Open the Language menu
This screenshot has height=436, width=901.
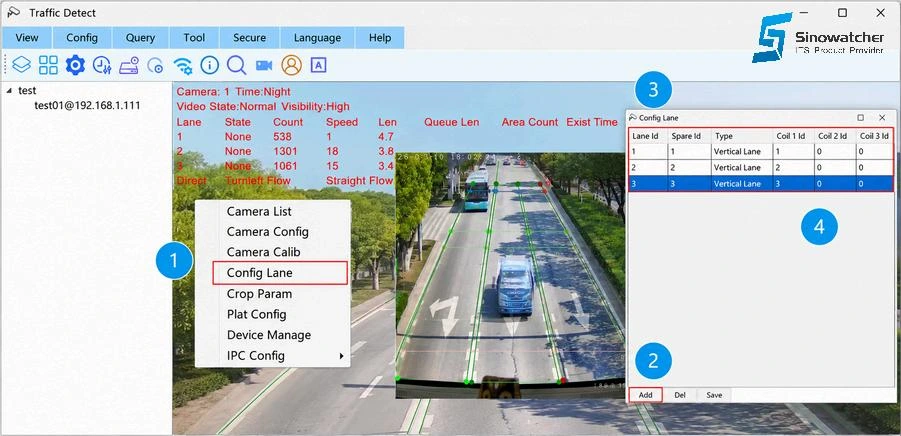tap(317, 38)
